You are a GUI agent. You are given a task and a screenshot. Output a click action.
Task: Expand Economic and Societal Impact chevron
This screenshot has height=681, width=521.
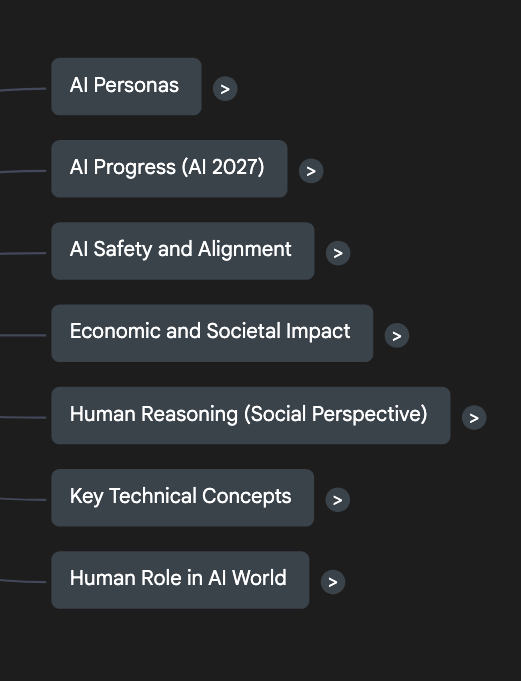pyautogui.click(x=396, y=335)
